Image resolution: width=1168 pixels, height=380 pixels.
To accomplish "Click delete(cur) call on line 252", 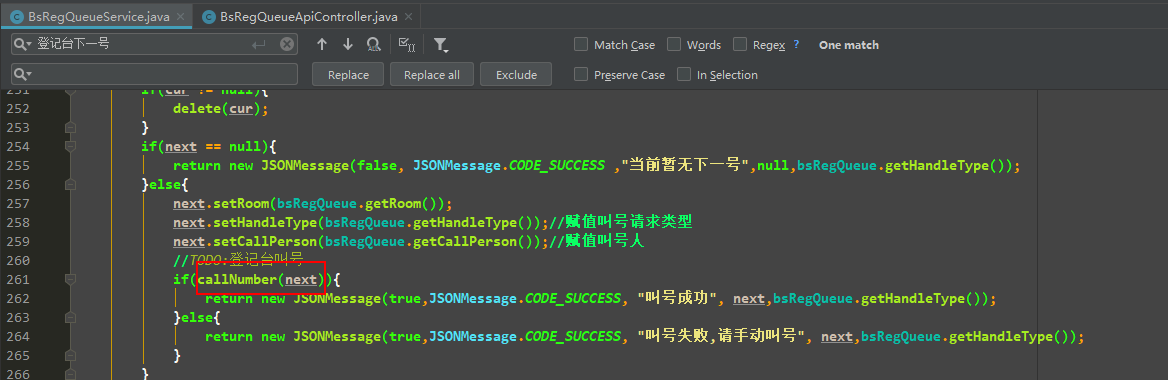I will (x=220, y=109).
